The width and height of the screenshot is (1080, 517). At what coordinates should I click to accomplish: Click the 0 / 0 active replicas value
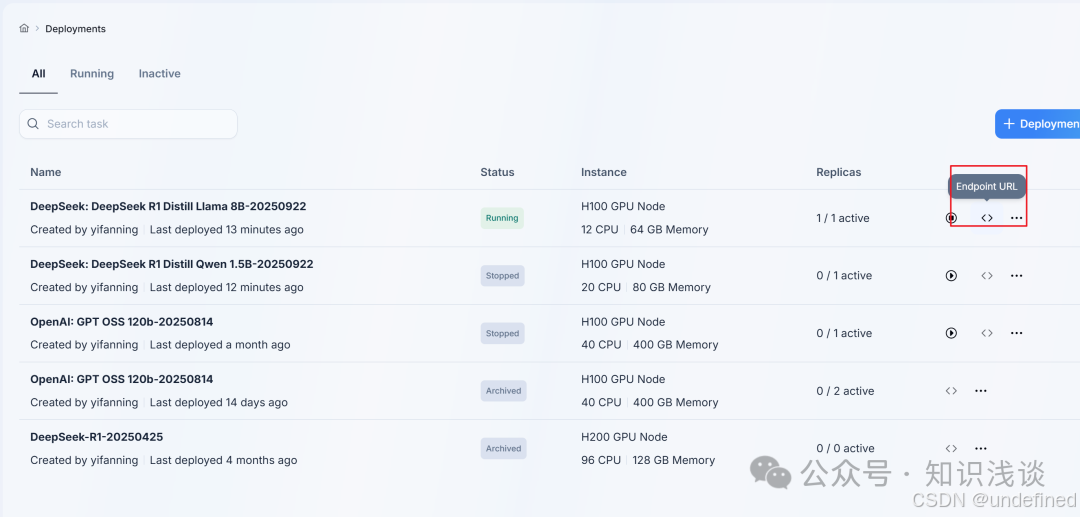pos(845,448)
